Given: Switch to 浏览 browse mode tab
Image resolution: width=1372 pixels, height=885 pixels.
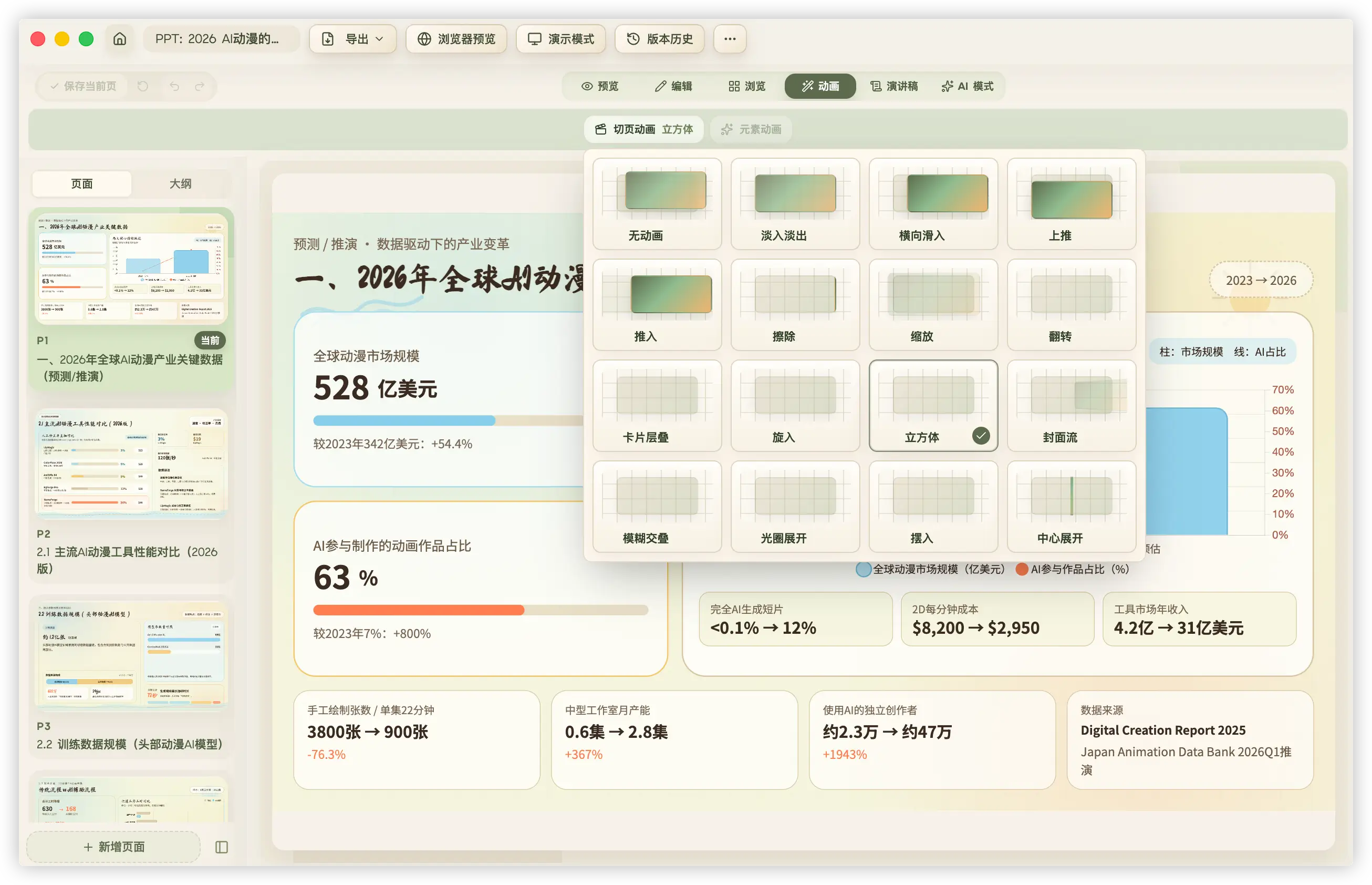Looking at the screenshot, I should [x=746, y=86].
